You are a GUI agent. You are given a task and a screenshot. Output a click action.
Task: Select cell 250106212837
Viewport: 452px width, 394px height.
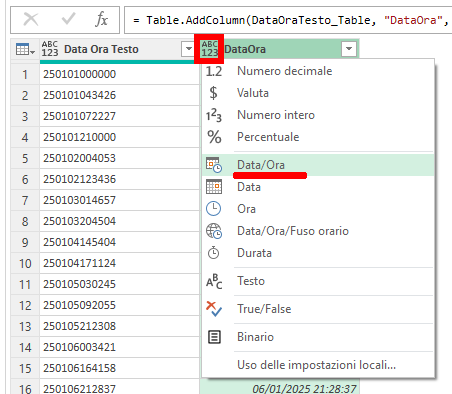[119, 387]
